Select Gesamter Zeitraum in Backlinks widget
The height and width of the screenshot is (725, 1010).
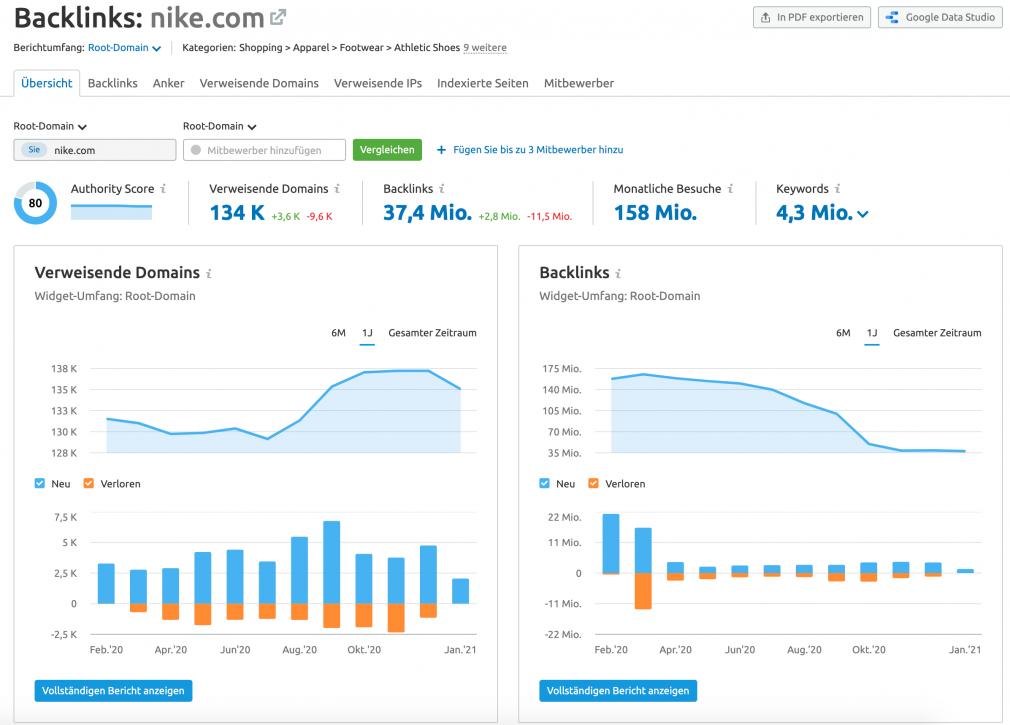937,333
